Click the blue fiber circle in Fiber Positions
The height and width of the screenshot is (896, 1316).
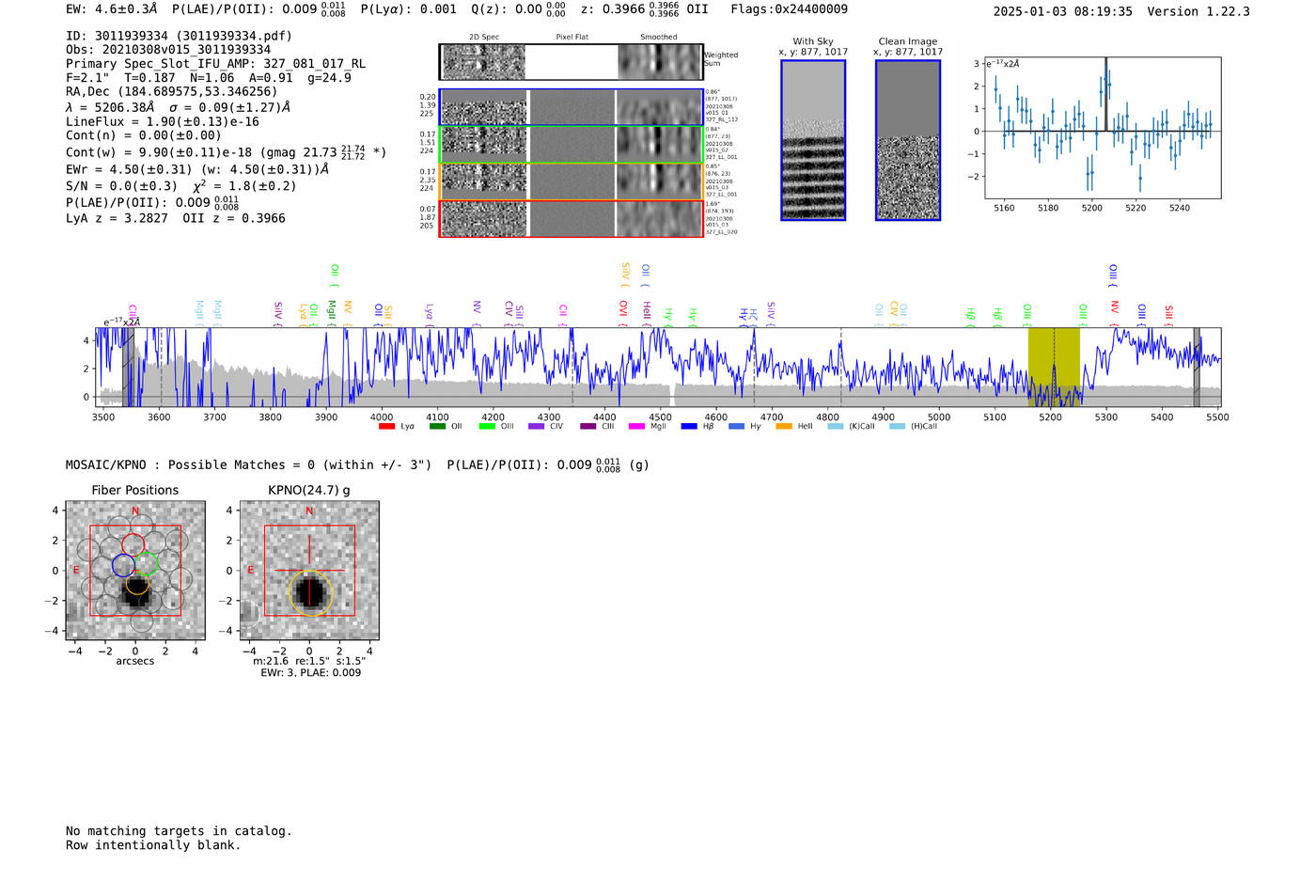point(123,565)
